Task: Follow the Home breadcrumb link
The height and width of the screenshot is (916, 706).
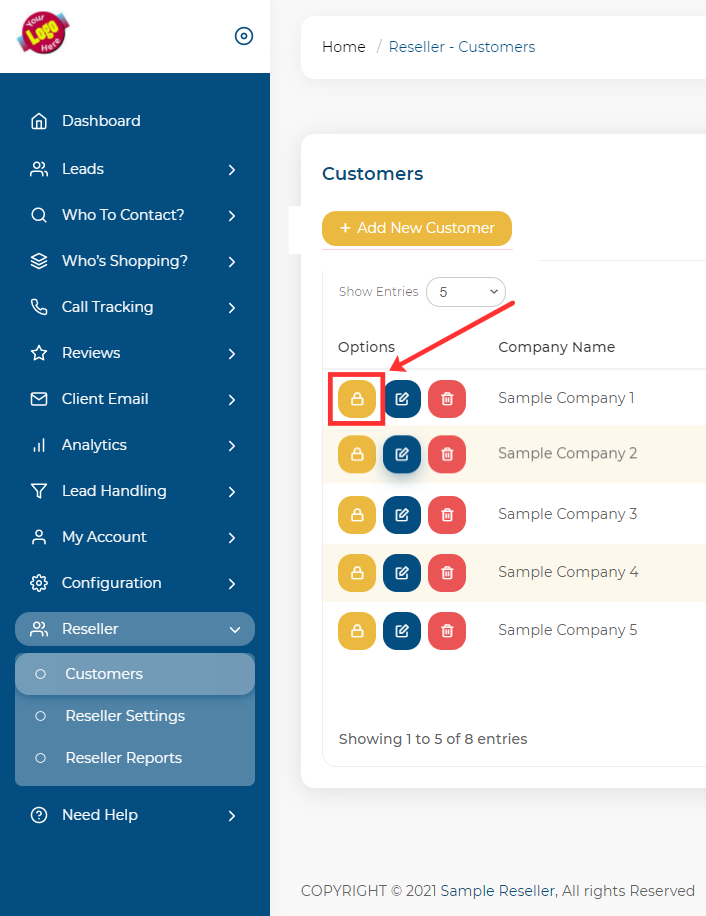Action: tap(343, 47)
